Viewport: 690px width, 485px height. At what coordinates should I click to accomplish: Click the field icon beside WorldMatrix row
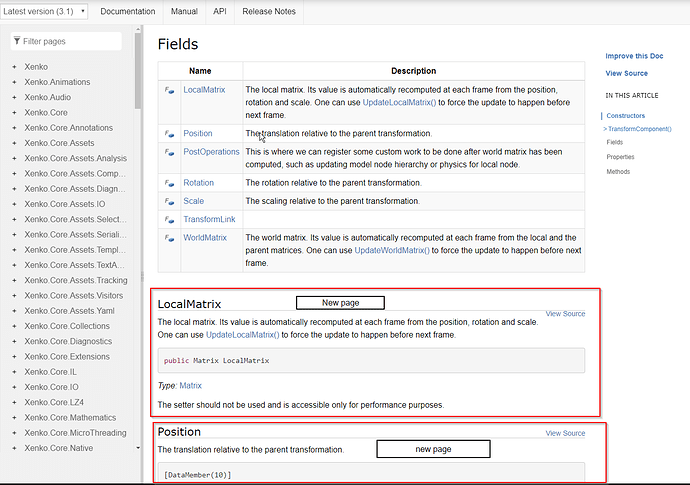coord(169,238)
